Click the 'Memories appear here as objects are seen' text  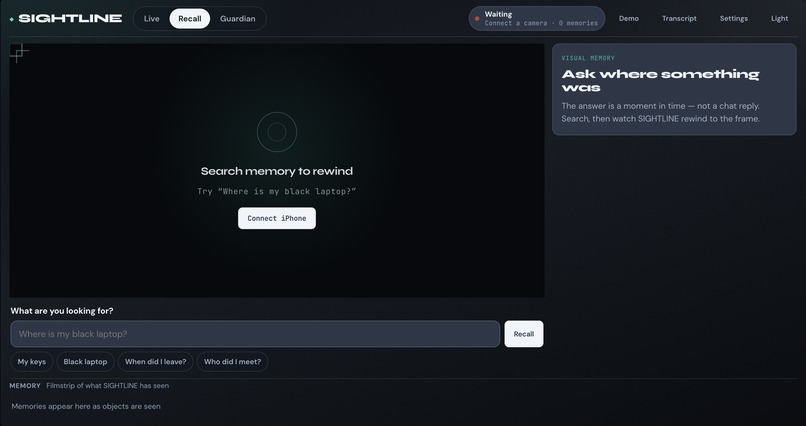86,406
